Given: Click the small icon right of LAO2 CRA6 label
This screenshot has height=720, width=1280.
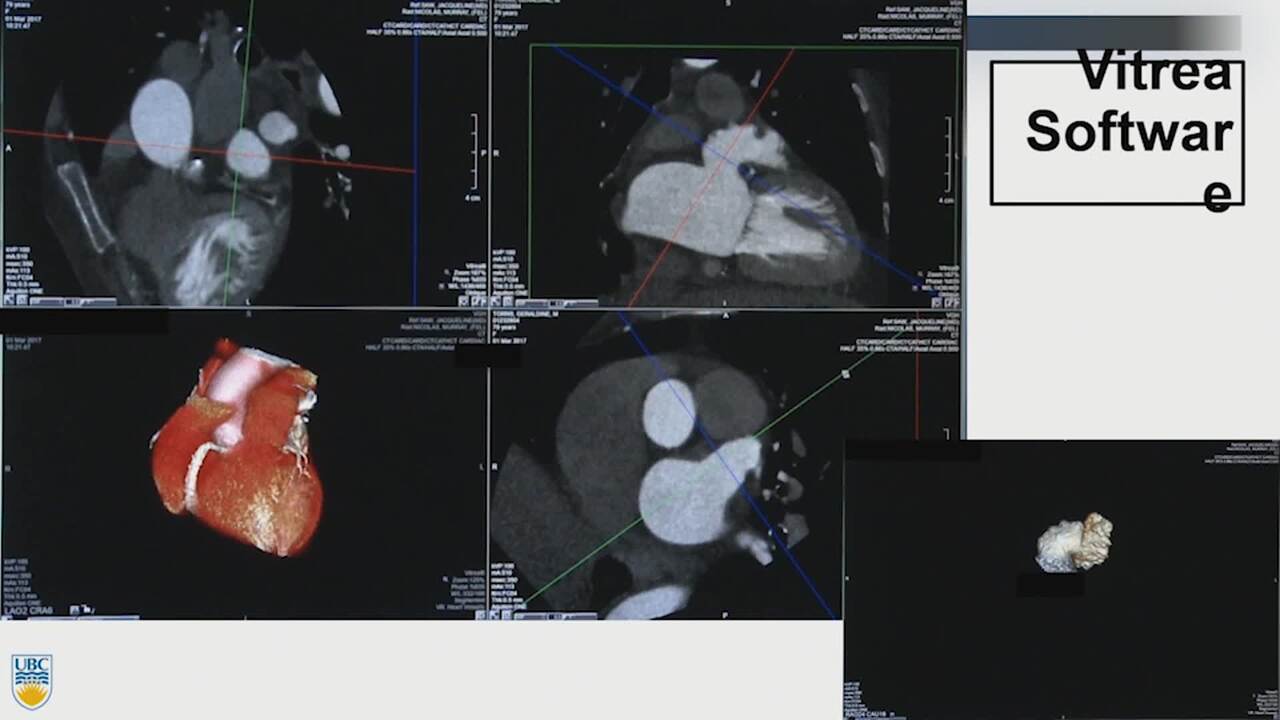Looking at the screenshot, I should tap(74, 609).
